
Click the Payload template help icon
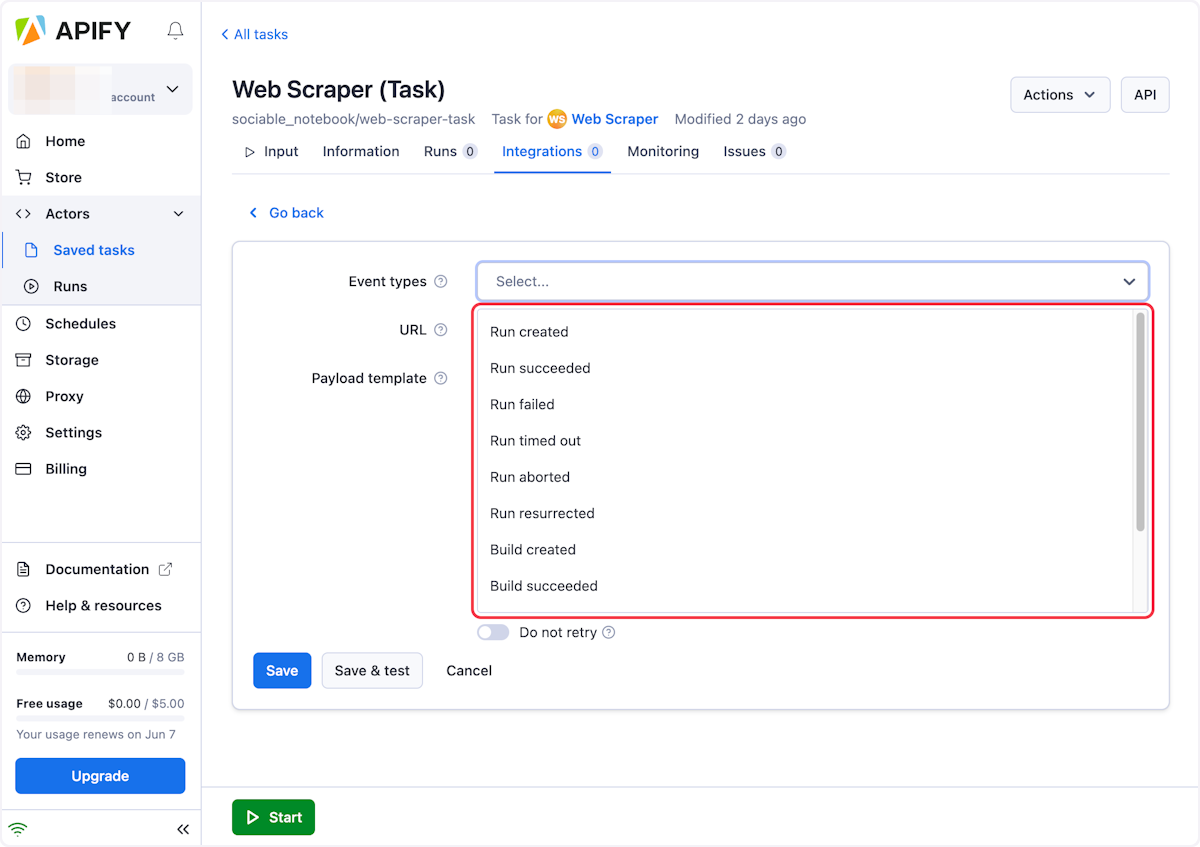[x=441, y=379]
